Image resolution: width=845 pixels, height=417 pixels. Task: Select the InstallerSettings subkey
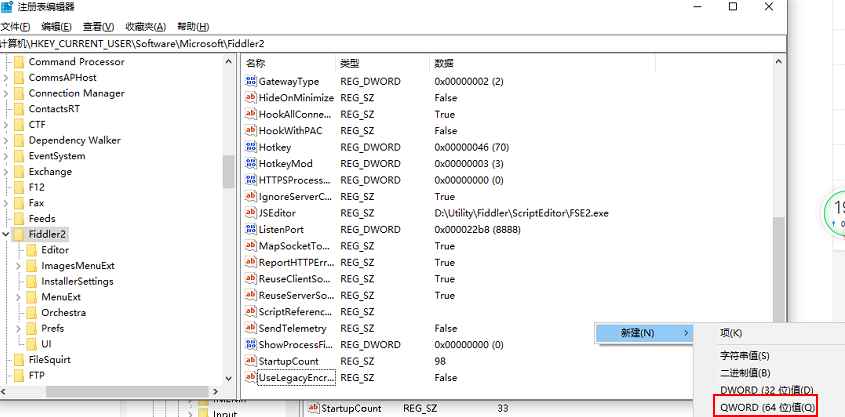(x=77, y=281)
